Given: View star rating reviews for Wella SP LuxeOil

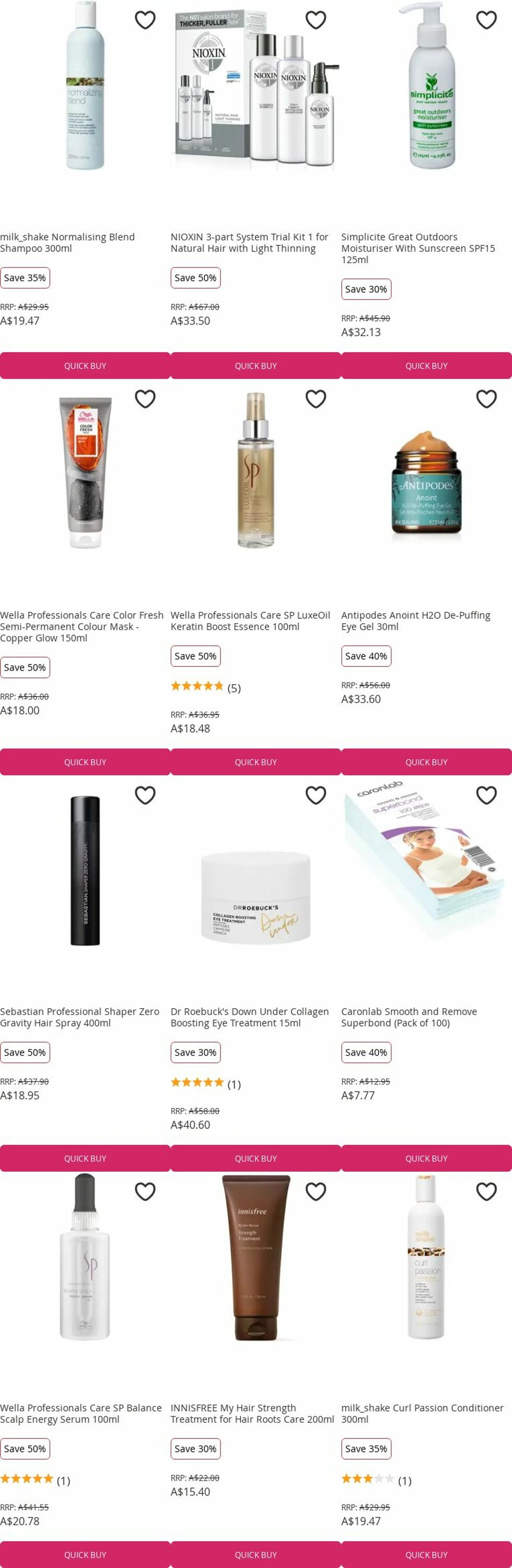Looking at the screenshot, I should [x=206, y=687].
